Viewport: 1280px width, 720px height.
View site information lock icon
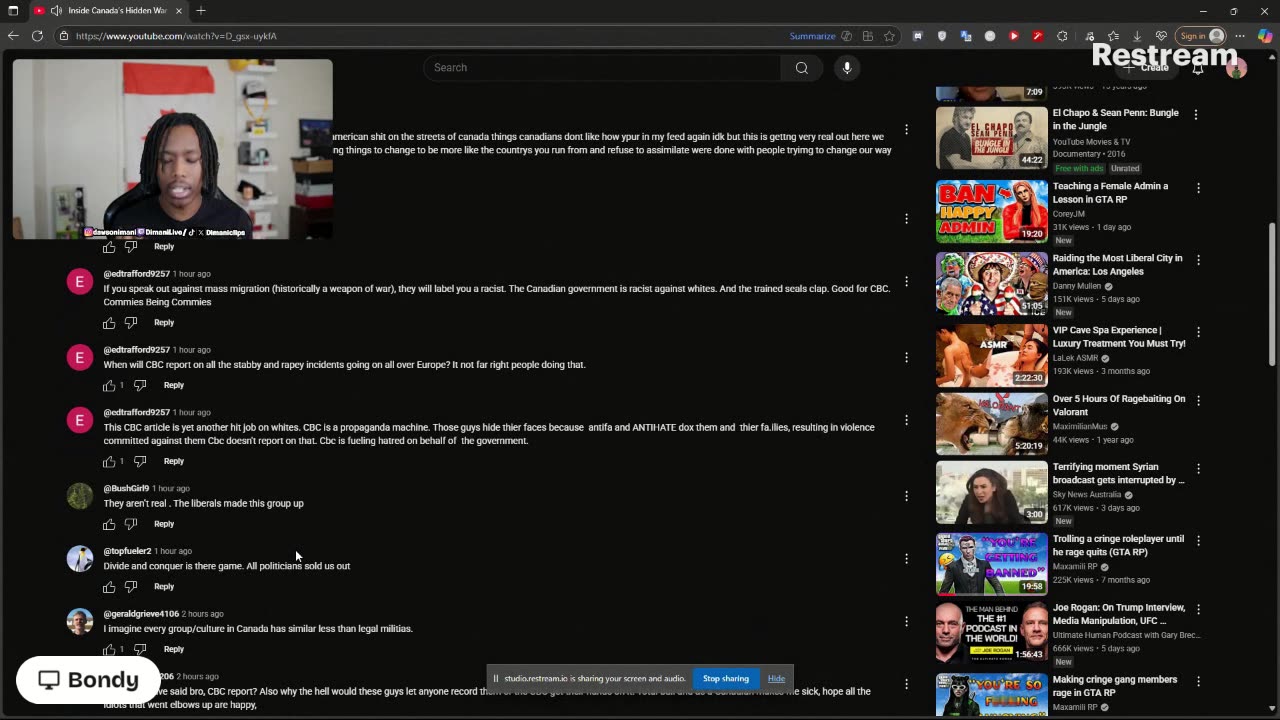coord(64,36)
